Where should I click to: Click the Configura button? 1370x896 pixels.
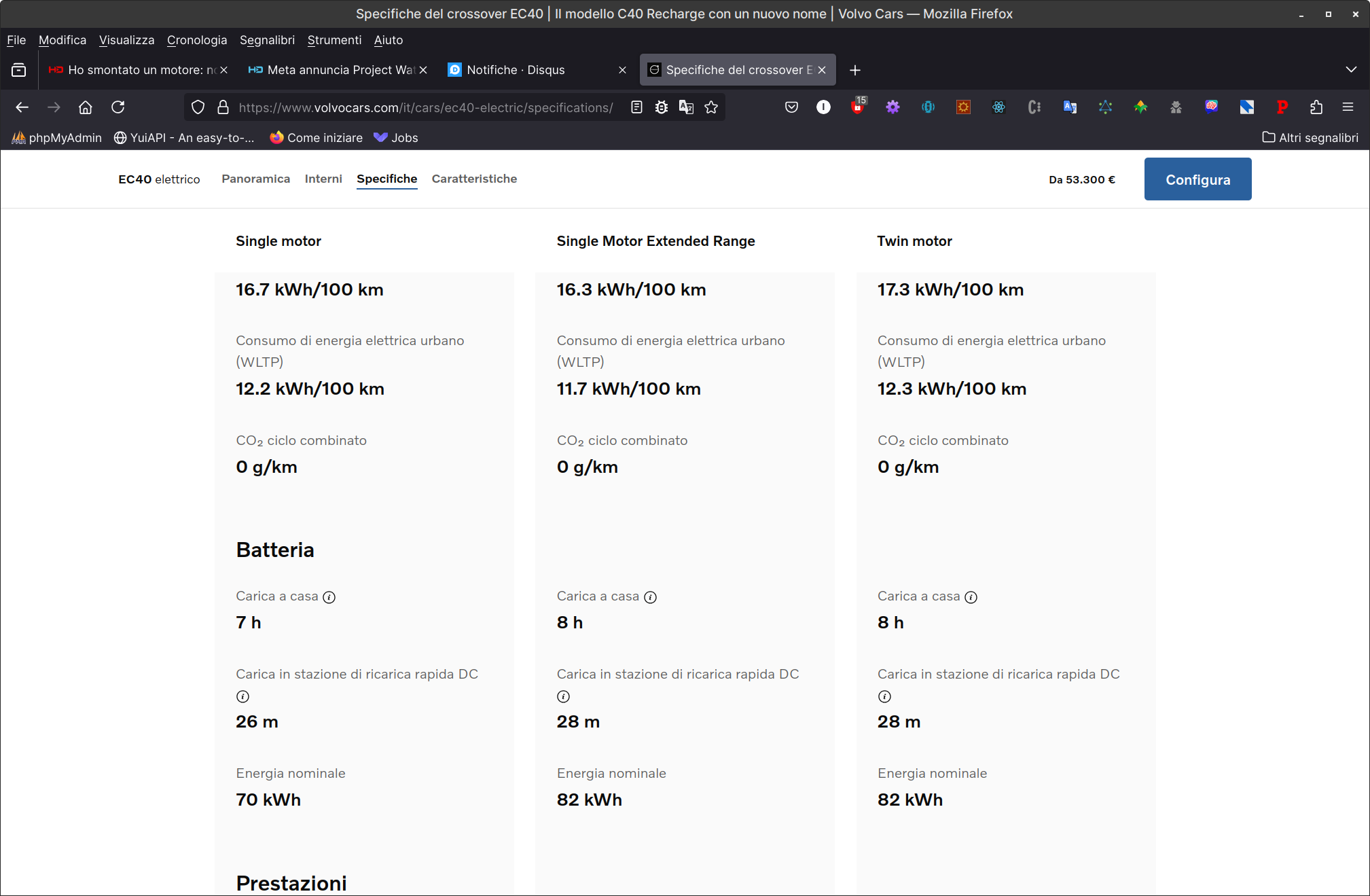click(x=1197, y=179)
